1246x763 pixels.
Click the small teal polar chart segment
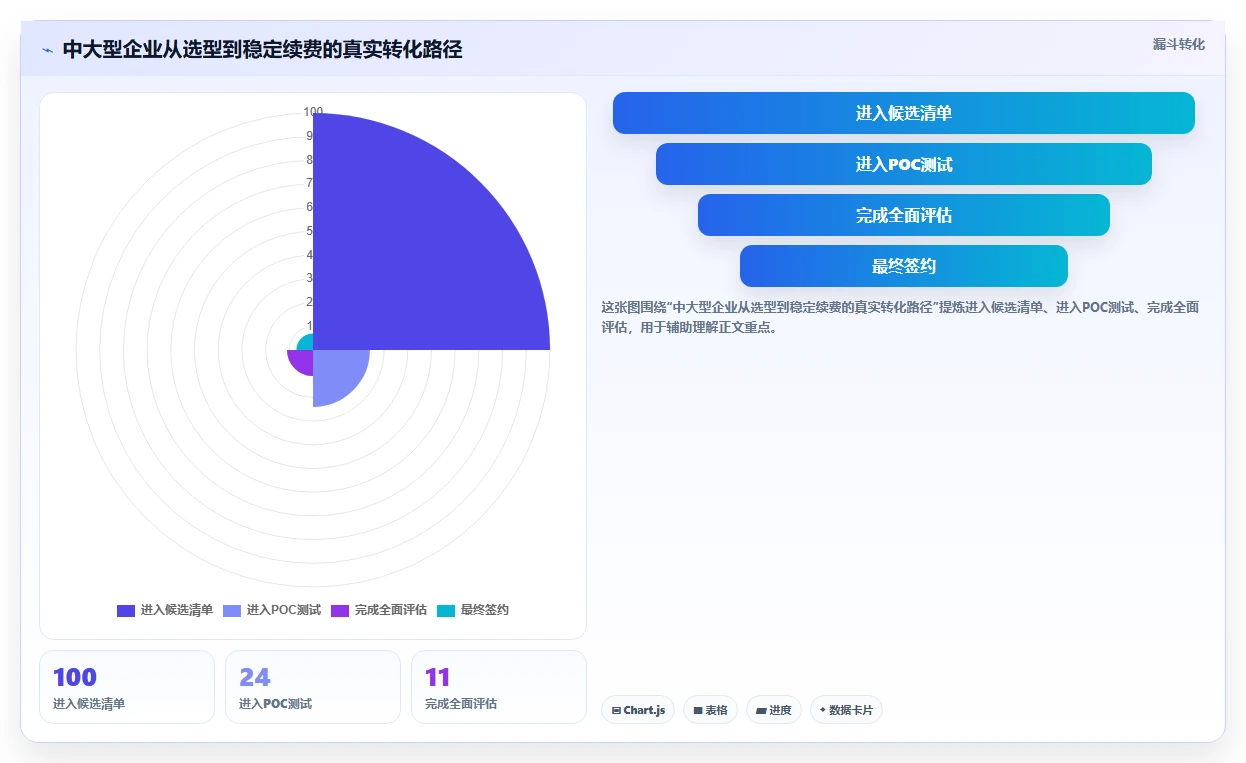[x=307, y=343]
